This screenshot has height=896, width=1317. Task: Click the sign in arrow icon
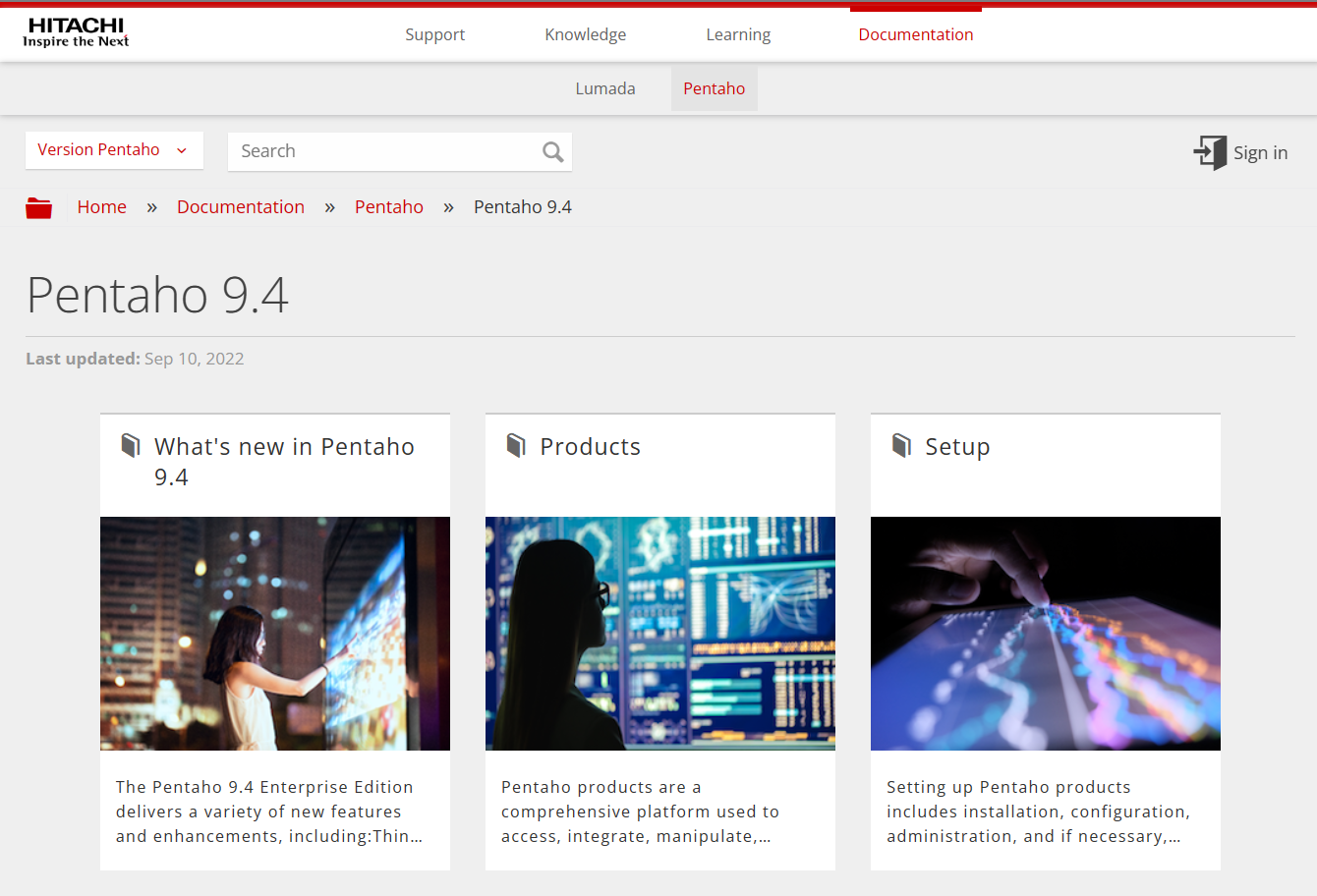tap(1210, 152)
